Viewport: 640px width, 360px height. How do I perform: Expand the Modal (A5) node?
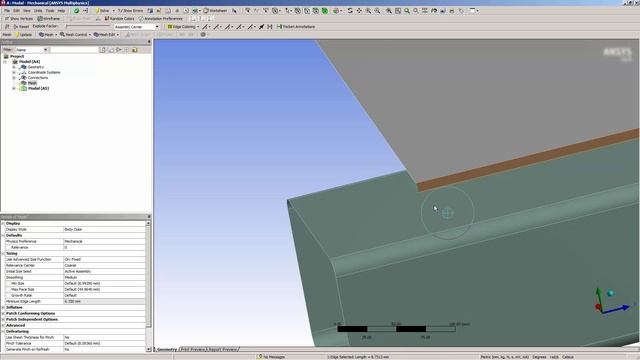pos(14,88)
